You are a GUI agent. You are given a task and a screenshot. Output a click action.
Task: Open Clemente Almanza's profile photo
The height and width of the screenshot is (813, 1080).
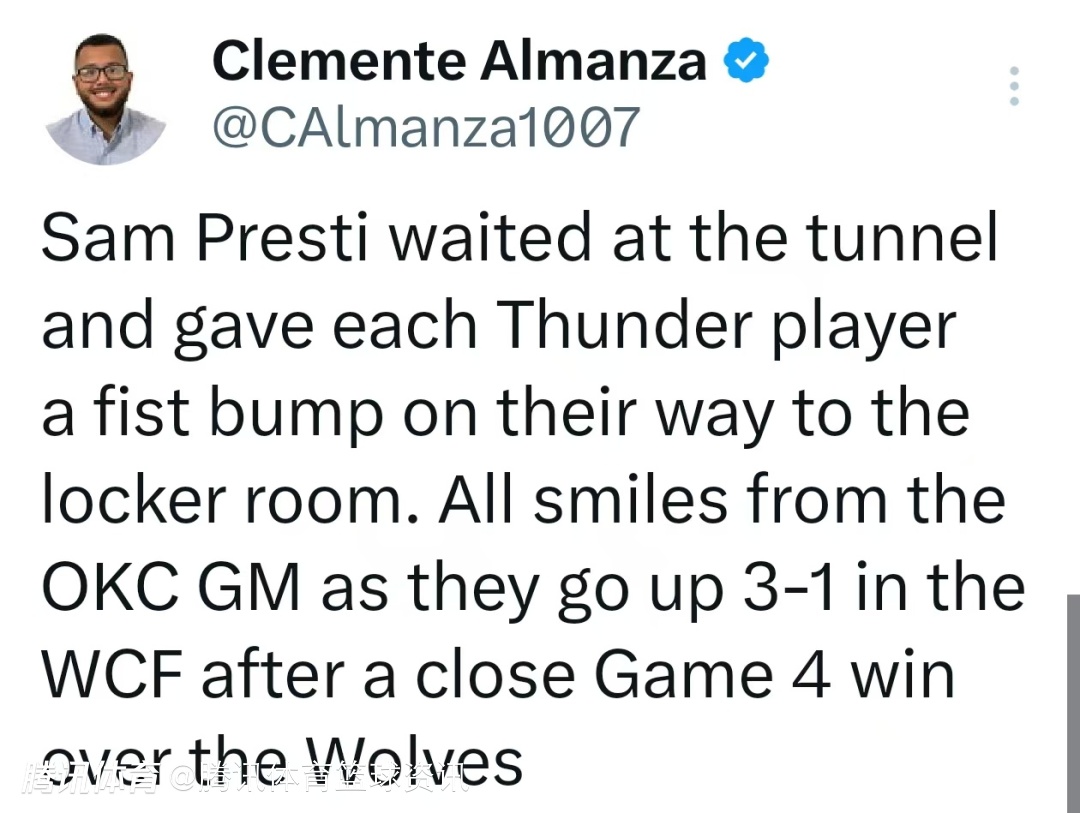click(x=106, y=99)
